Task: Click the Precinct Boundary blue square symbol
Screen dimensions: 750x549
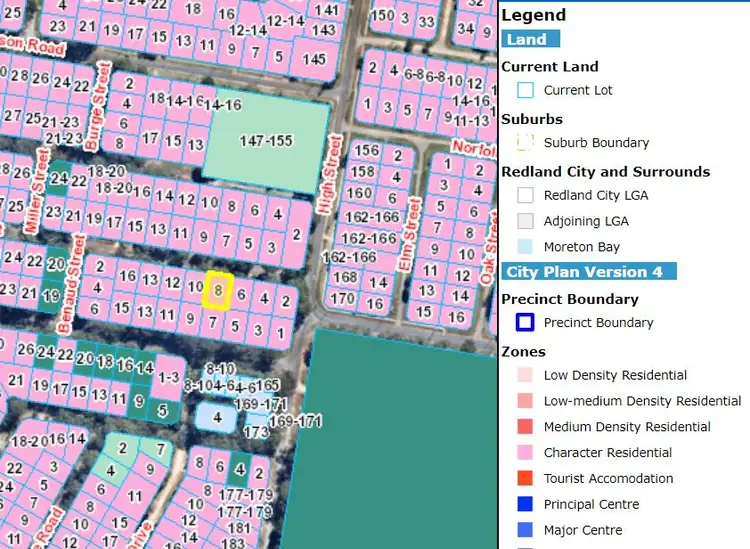Action: click(525, 322)
